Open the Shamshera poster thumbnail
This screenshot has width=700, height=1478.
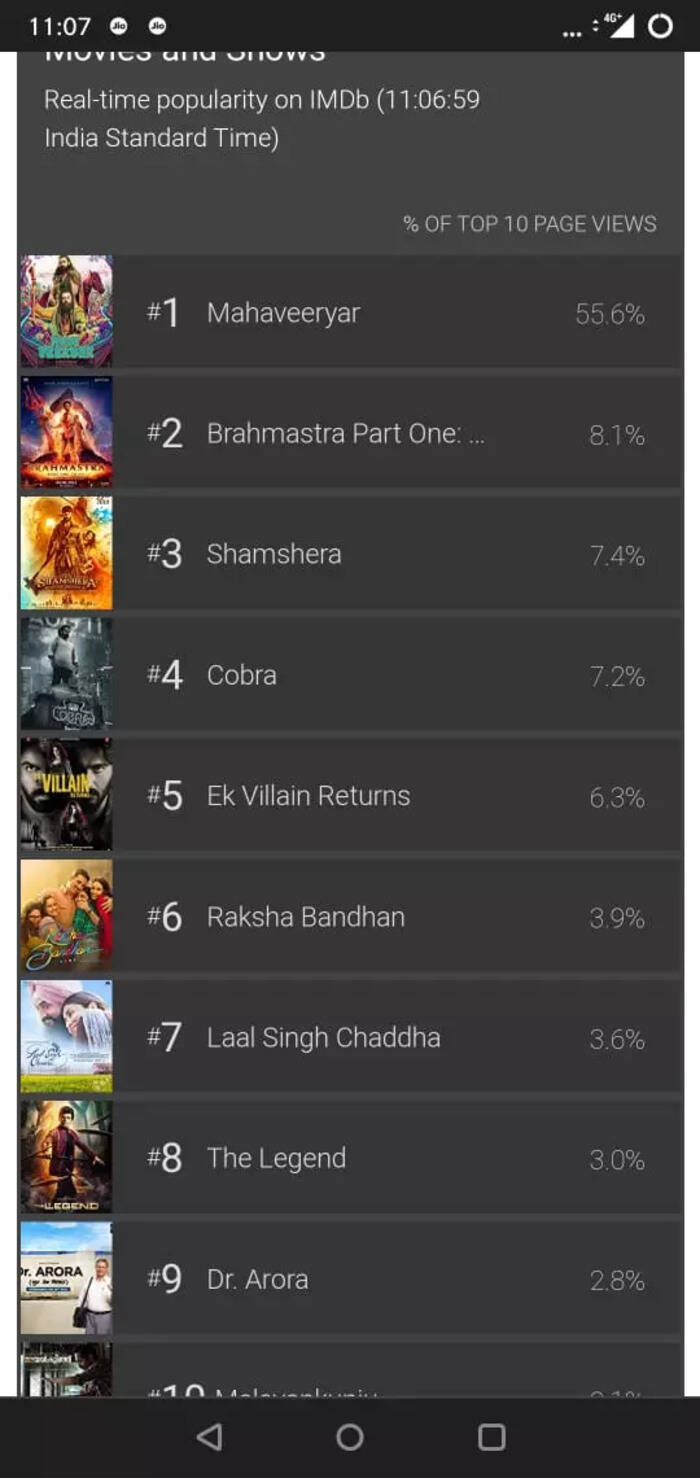[67, 553]
